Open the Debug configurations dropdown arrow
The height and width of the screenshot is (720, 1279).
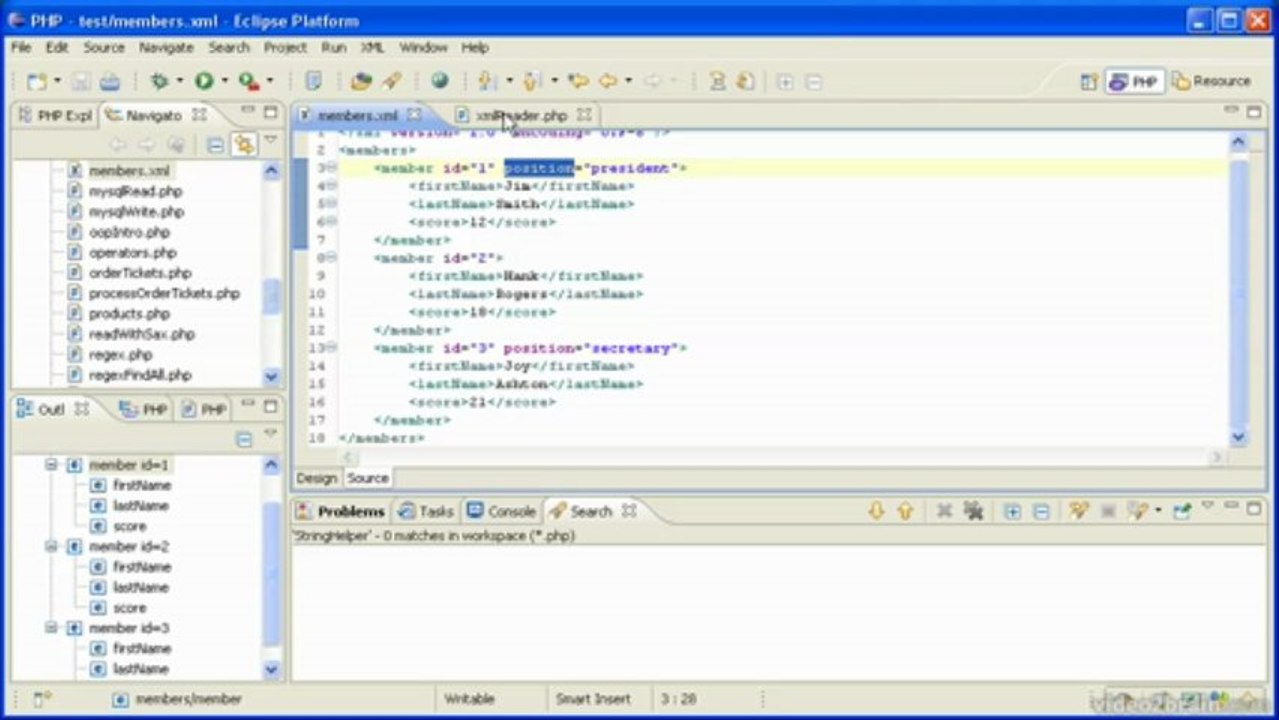coord(179,81)
